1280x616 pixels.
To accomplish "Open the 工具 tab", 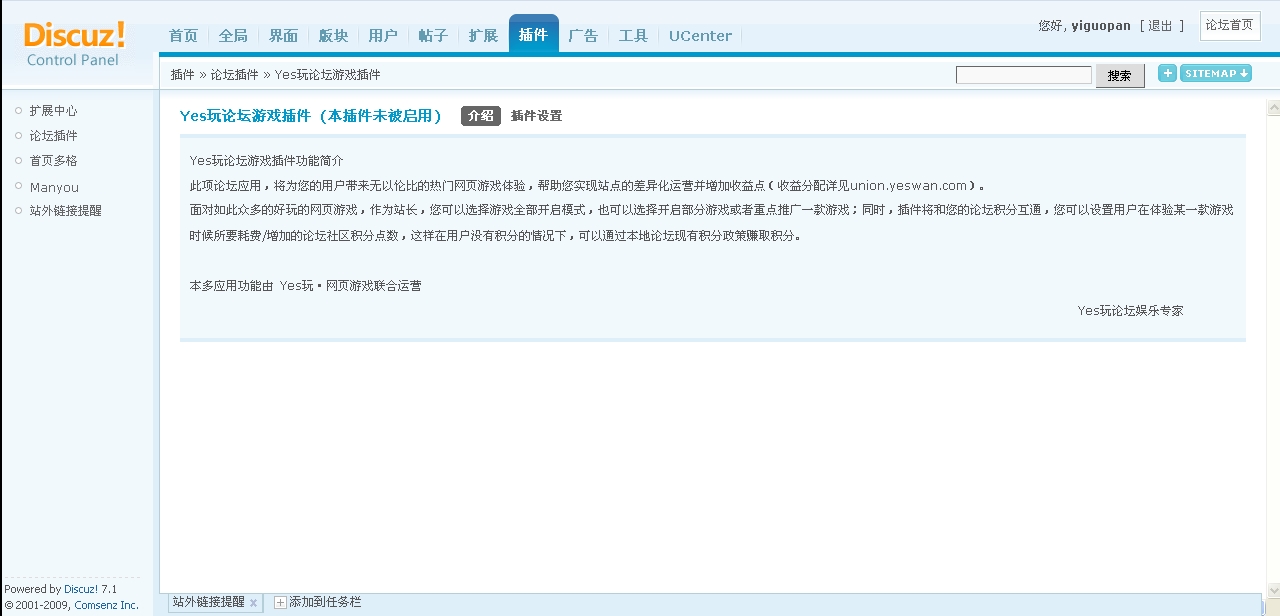I will [633, 35].
